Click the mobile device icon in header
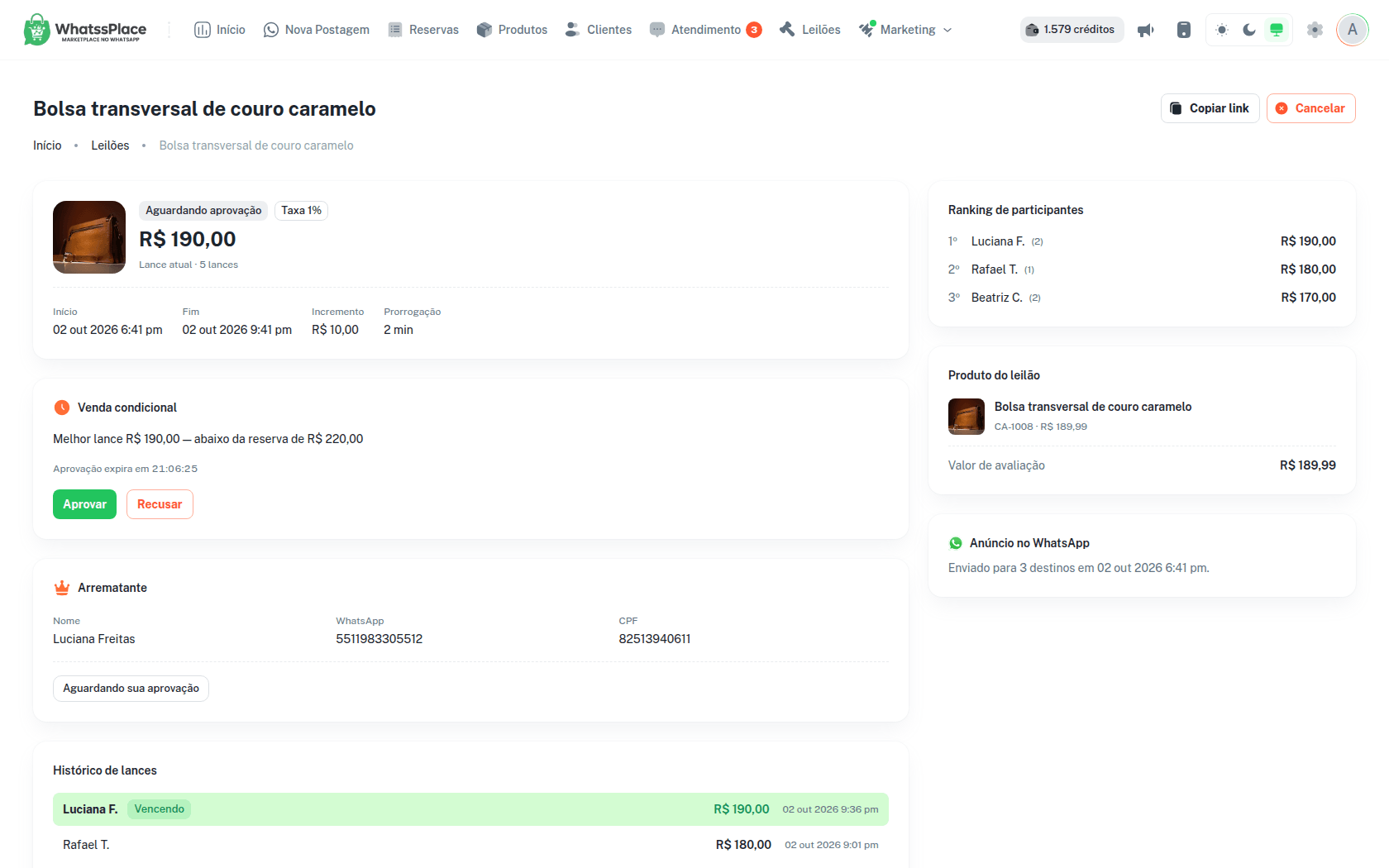Image resolution: width=1389 pixels, height=868 pixels. click(x=1184, y=30)
